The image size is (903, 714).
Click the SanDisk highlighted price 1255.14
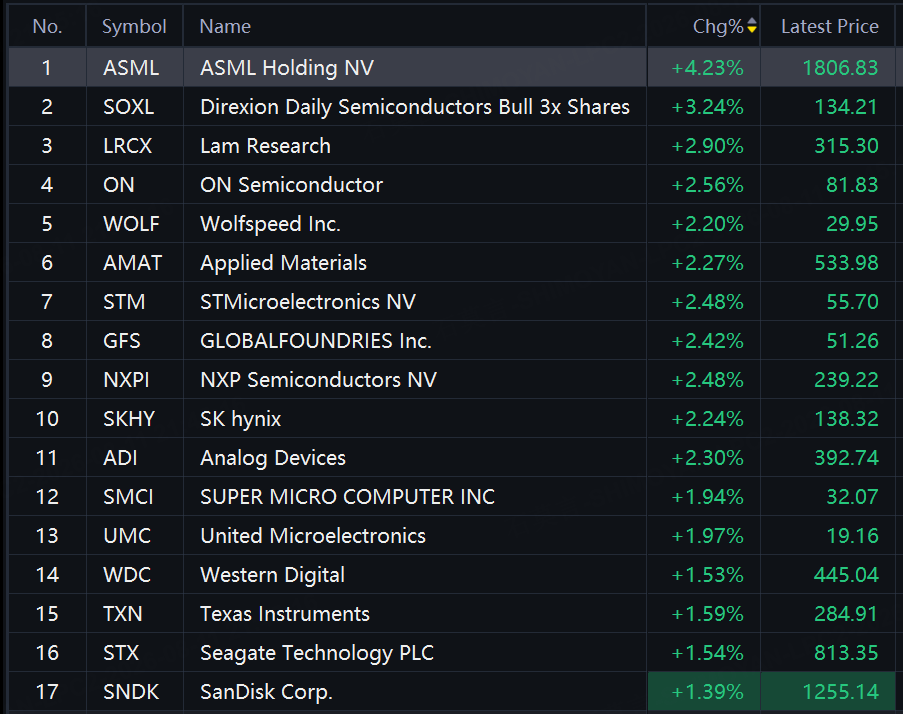point(840,692)
